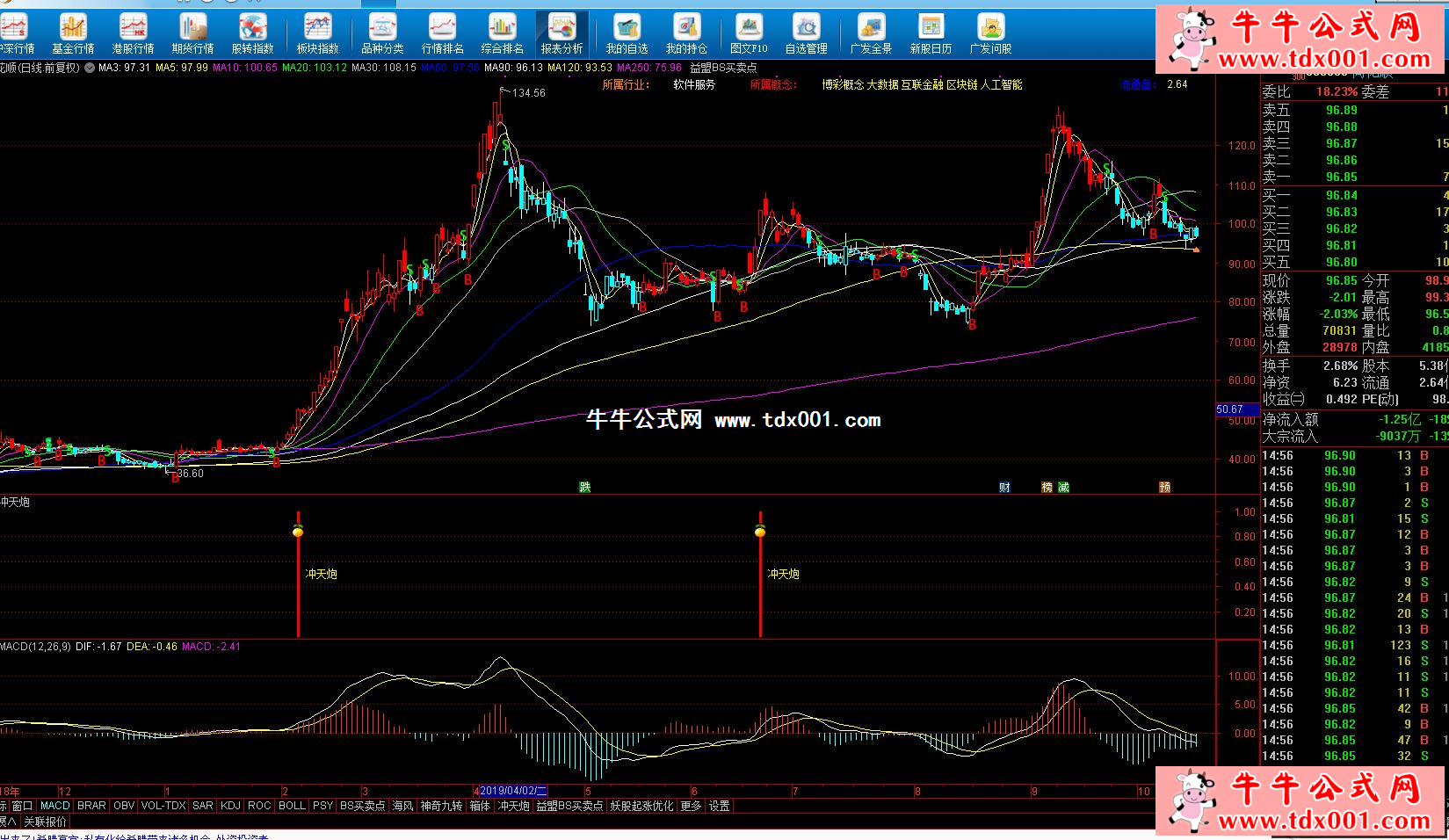Viewport: 1449px width, 840px height.
Task: Open the 基金行情 fund quotes icon
Action: [73, 33]
